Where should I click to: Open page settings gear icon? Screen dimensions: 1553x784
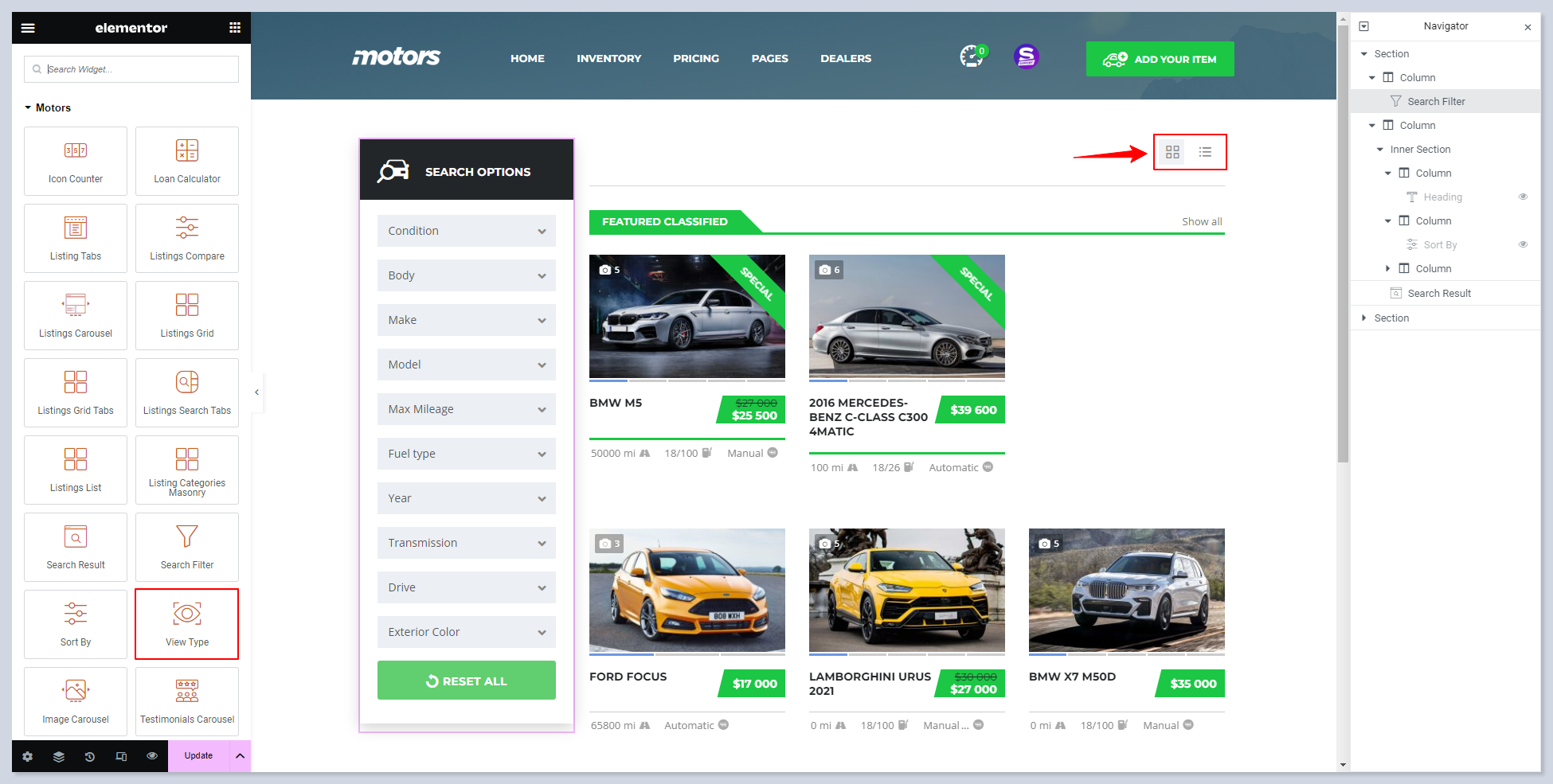point(28,756)
